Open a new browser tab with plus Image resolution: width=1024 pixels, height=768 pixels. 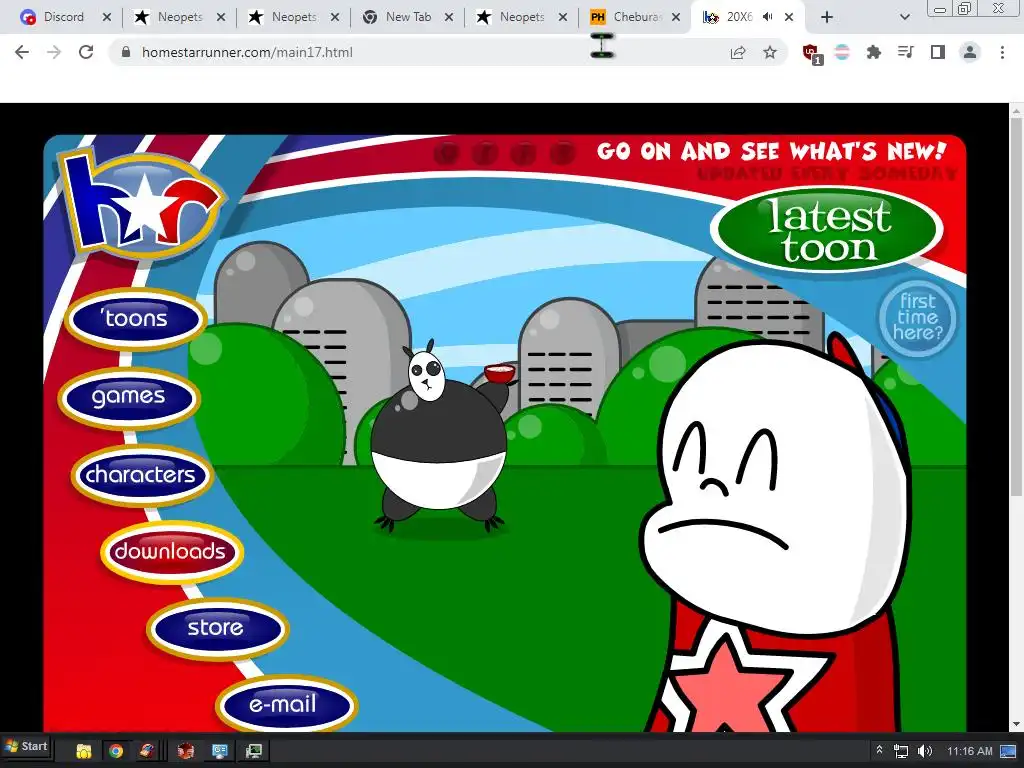[x=827, y=17]
